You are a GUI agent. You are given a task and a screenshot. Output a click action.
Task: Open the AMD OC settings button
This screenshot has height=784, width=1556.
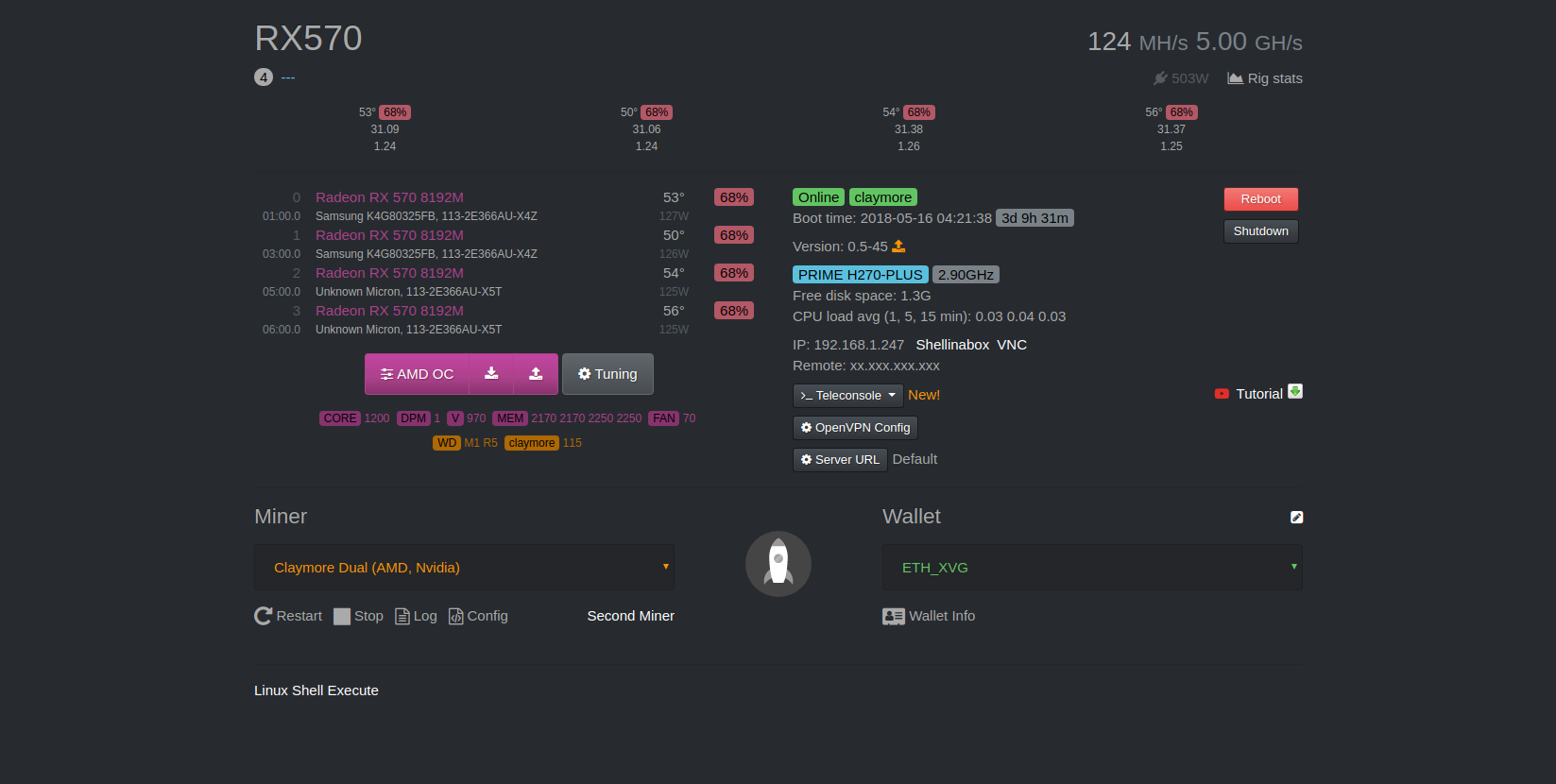(417, 374)
